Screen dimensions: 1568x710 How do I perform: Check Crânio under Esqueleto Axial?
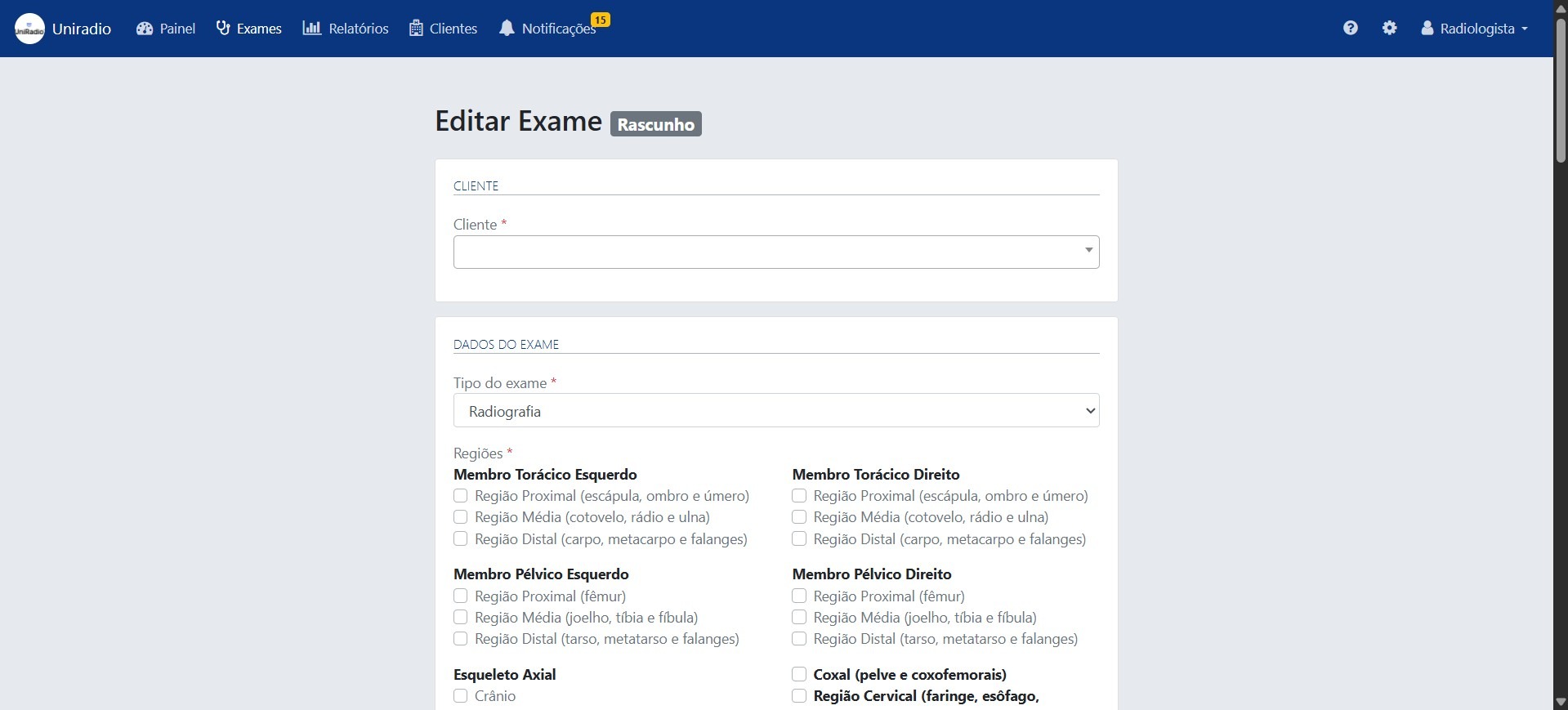(461, 696)
